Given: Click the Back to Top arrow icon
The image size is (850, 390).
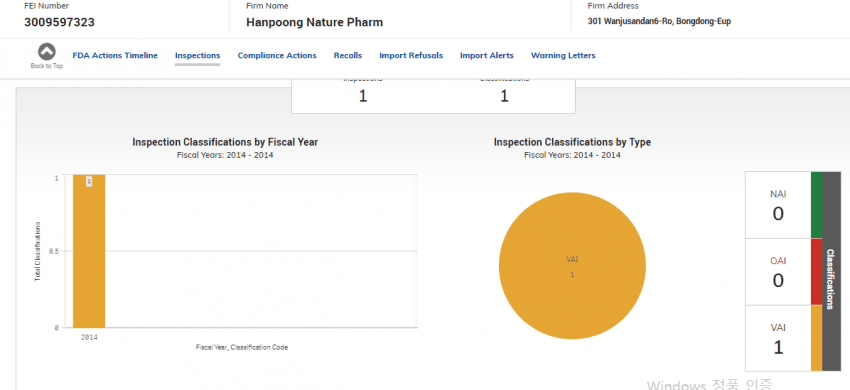Looking at the screenshot, I should (x=47, y=52).
